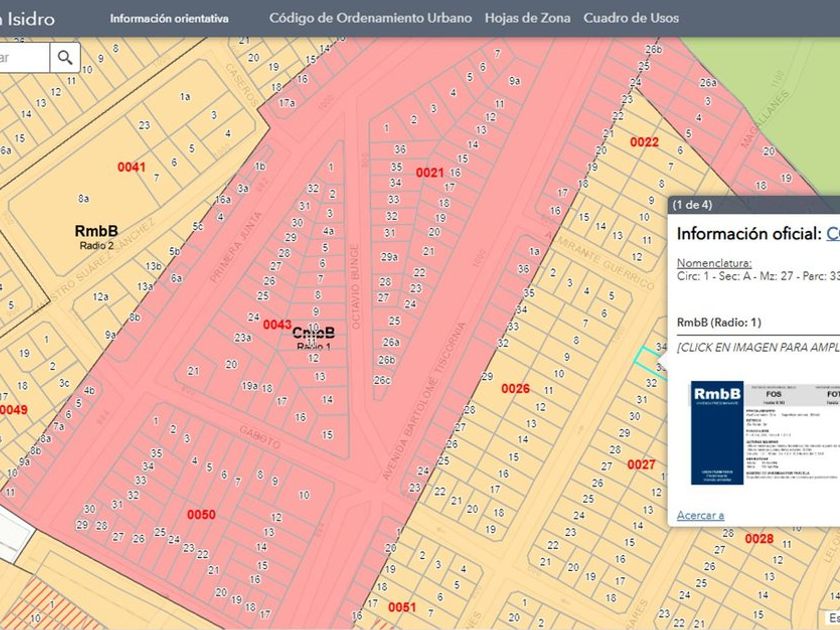Open the Cuadro de Usos page

pos(630,19)
